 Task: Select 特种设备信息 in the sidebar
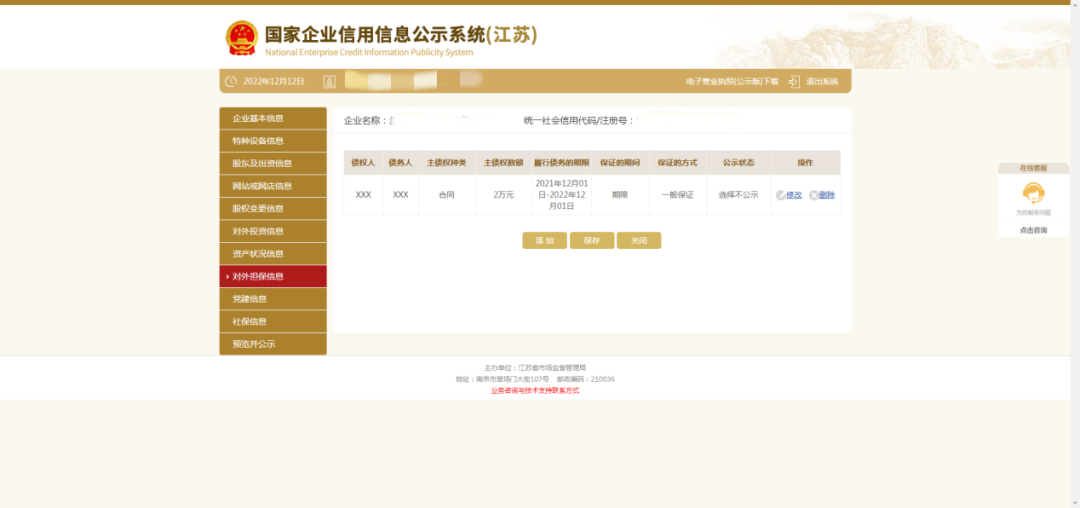coord(272,141)
